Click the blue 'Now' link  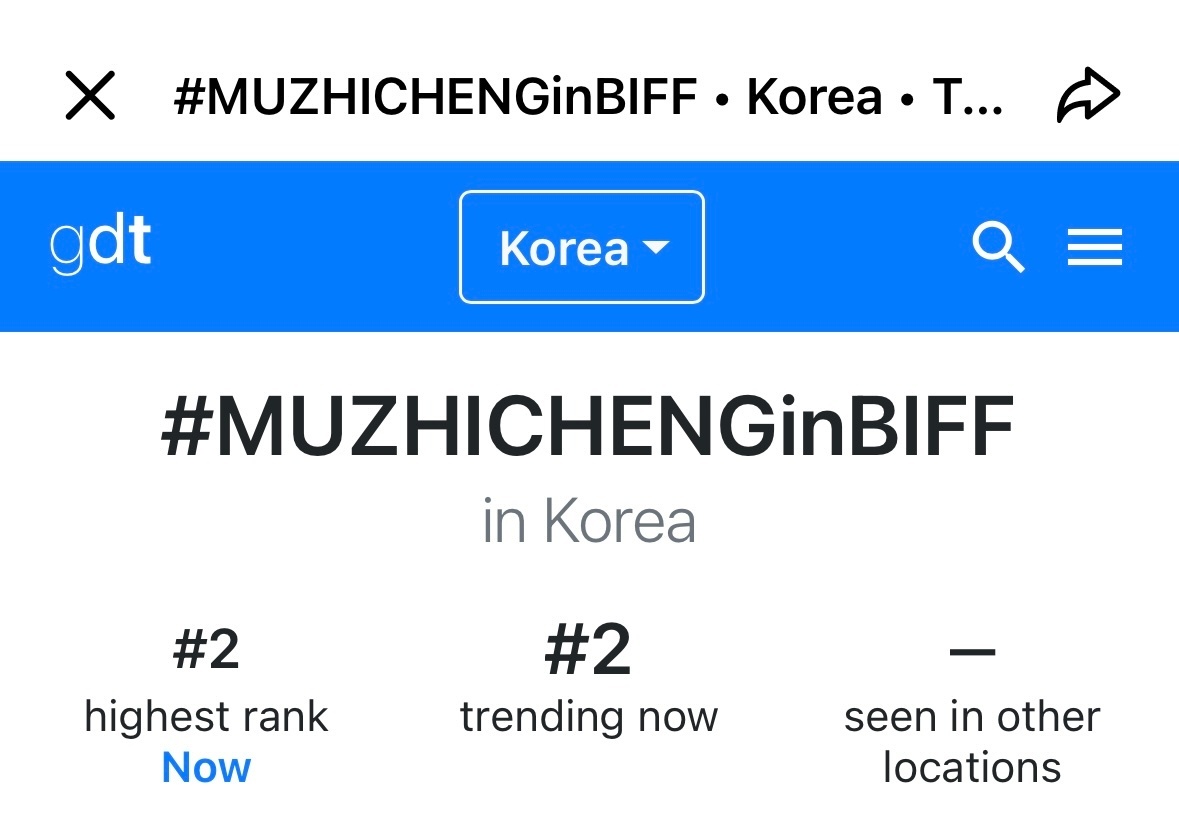pos(206,768)
